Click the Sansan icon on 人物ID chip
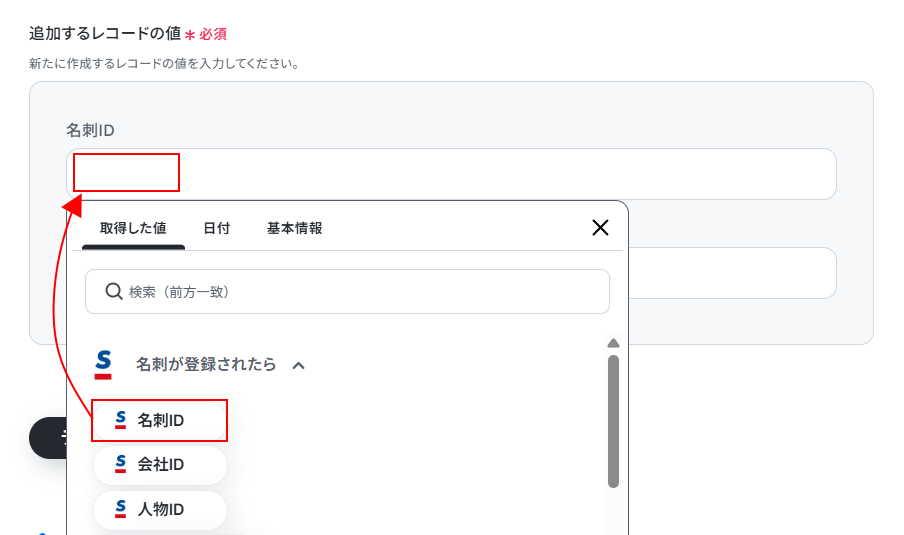 pyautogui.click(x=120, y=509)
